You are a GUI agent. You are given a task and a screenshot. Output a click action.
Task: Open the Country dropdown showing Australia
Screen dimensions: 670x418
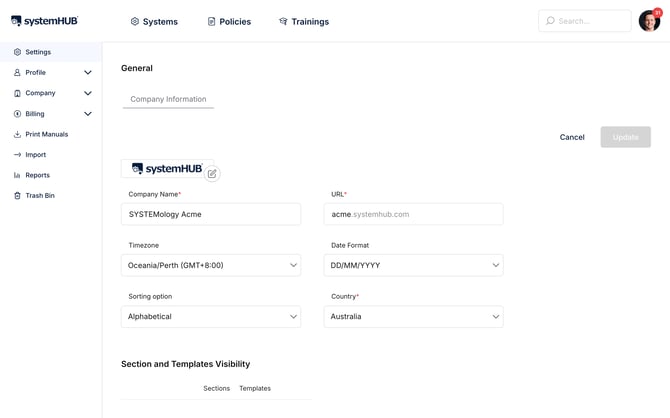tap(414, 317)
